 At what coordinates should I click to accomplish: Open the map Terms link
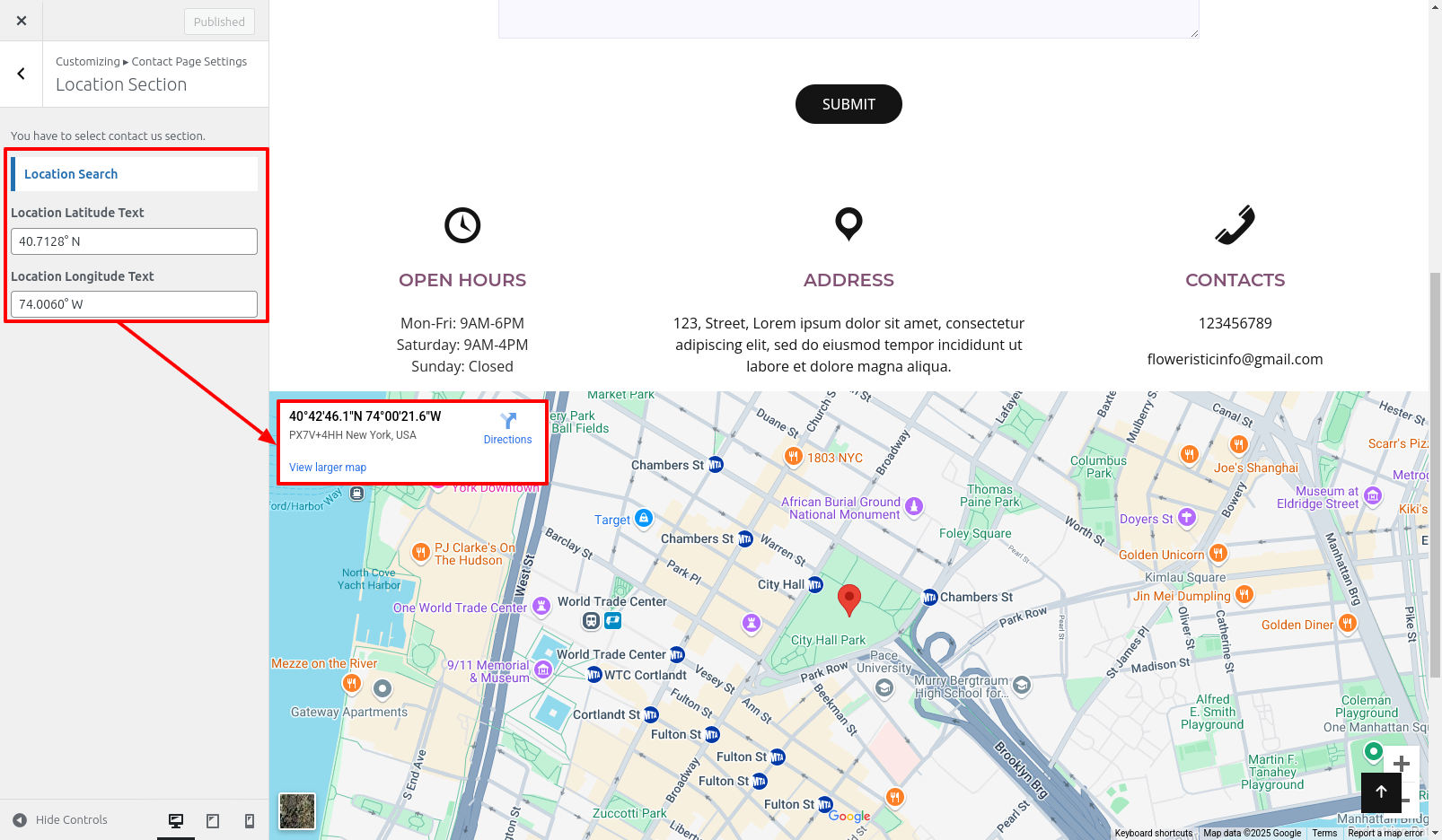click(1324, 833)
